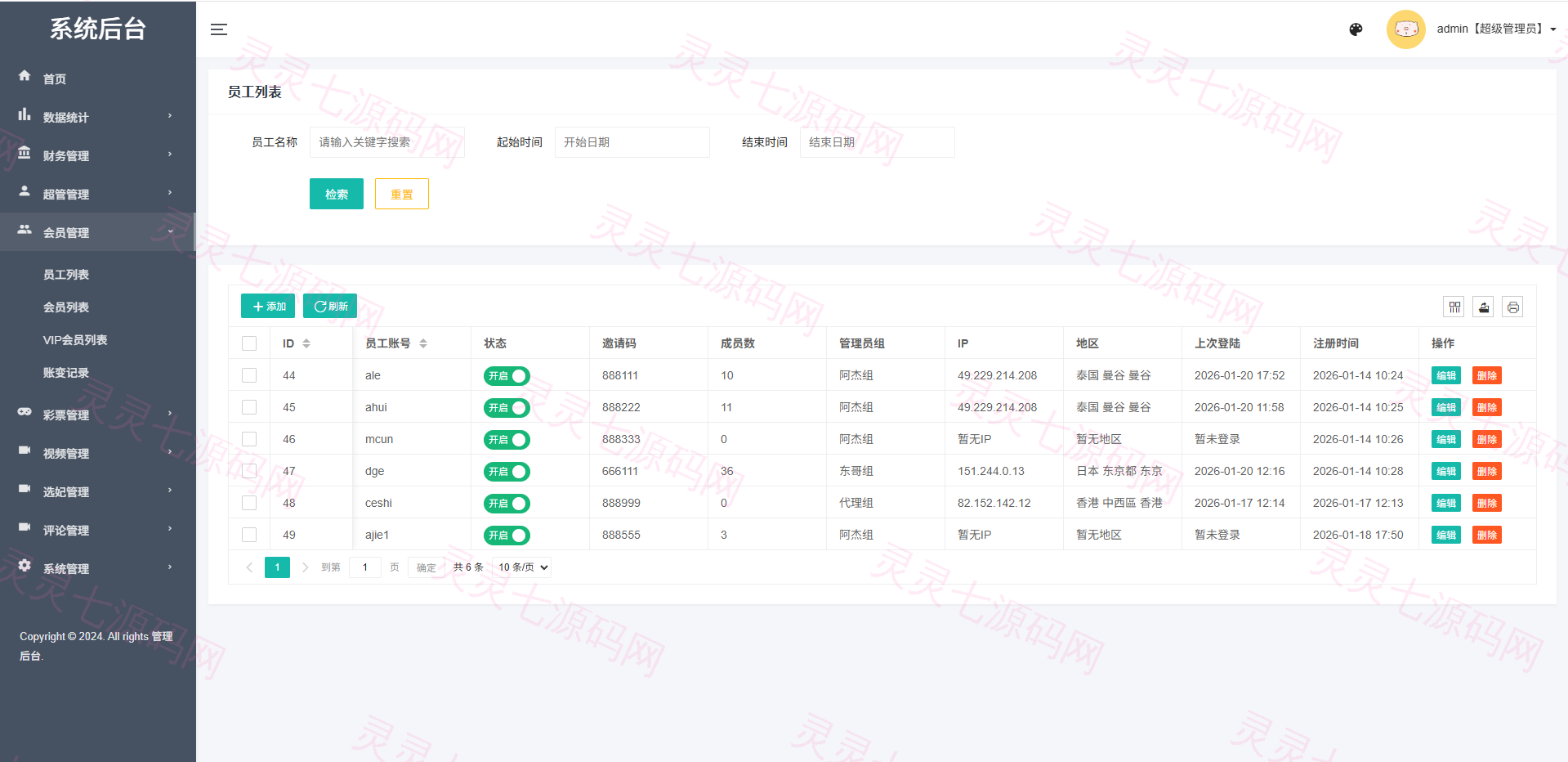Toggle the 开启 status switch for ale

coord(507,376)
